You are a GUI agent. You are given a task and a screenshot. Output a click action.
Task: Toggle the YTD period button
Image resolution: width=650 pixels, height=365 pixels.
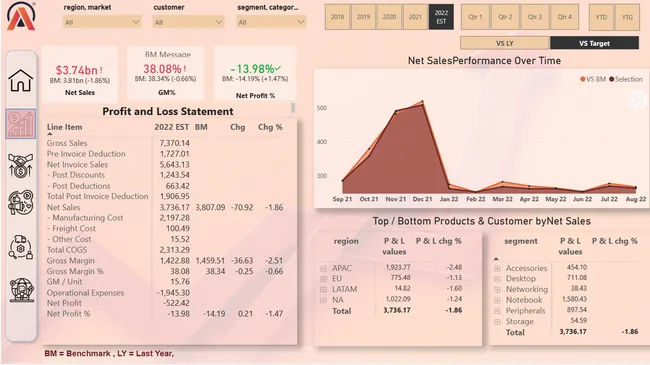click(601, 17)
